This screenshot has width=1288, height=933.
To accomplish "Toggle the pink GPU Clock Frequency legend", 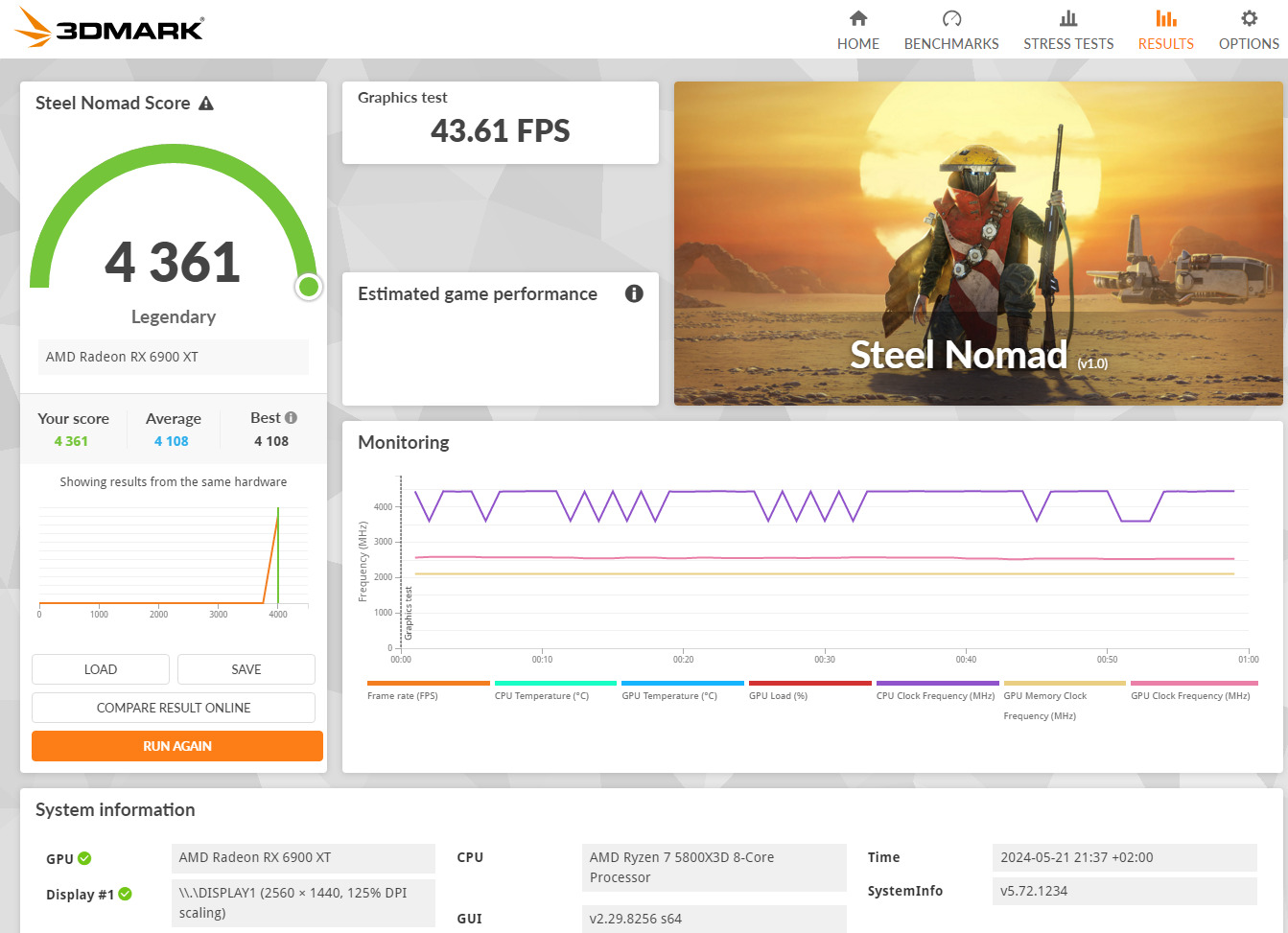I will click(x=1192, y=690).
